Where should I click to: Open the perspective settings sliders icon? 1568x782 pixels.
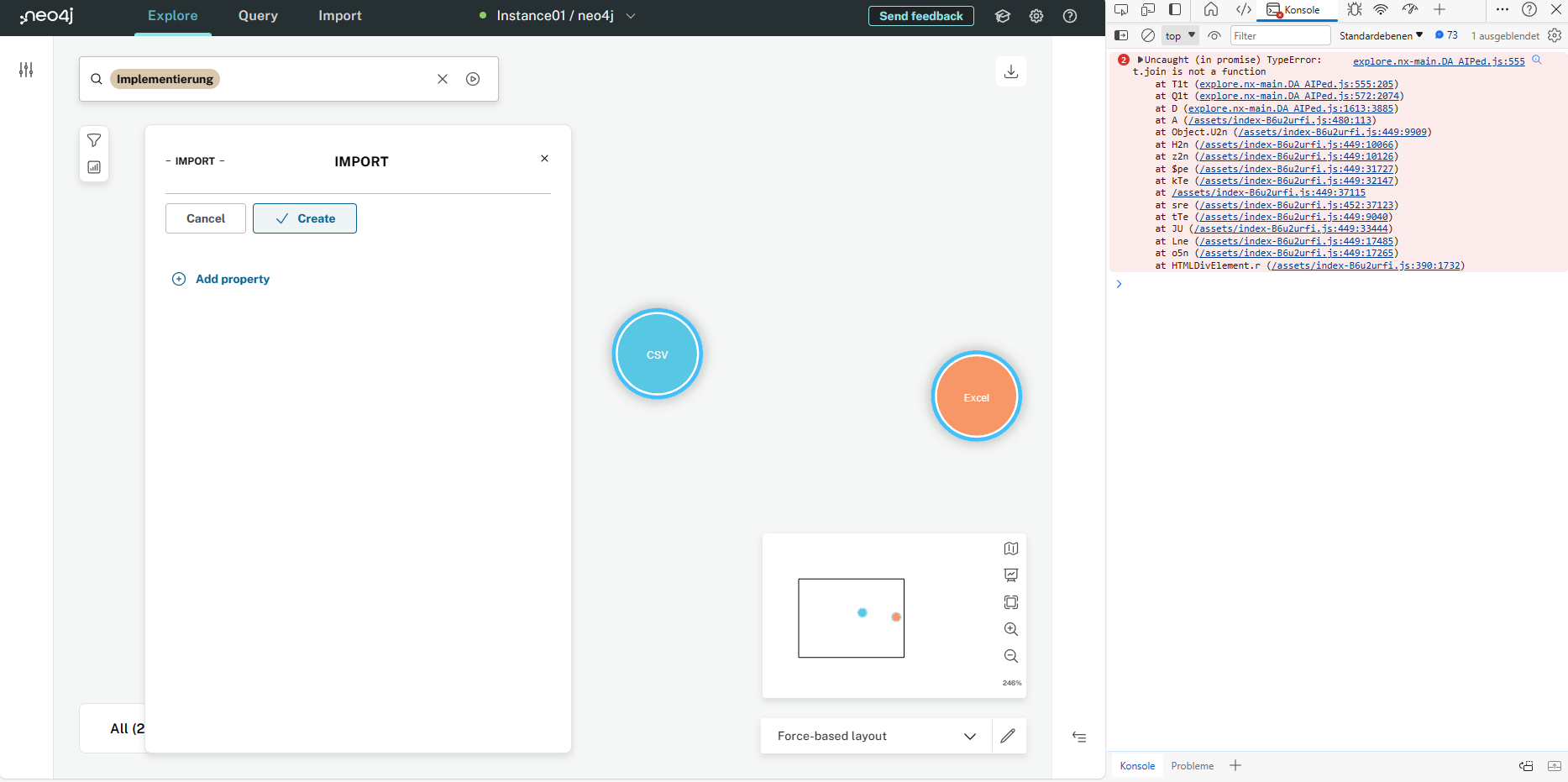pyautogui.click(x=26, y=70)
